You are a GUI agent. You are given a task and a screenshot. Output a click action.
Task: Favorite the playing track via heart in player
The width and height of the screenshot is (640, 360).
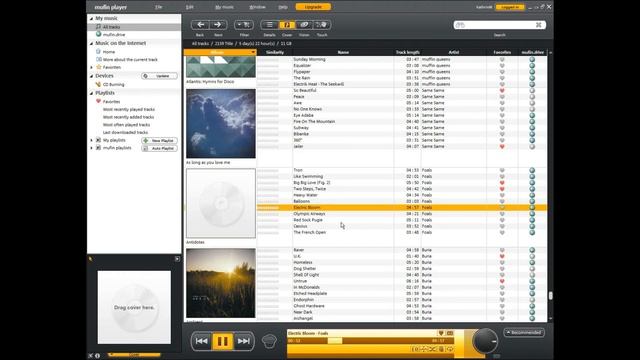point(441,333)
